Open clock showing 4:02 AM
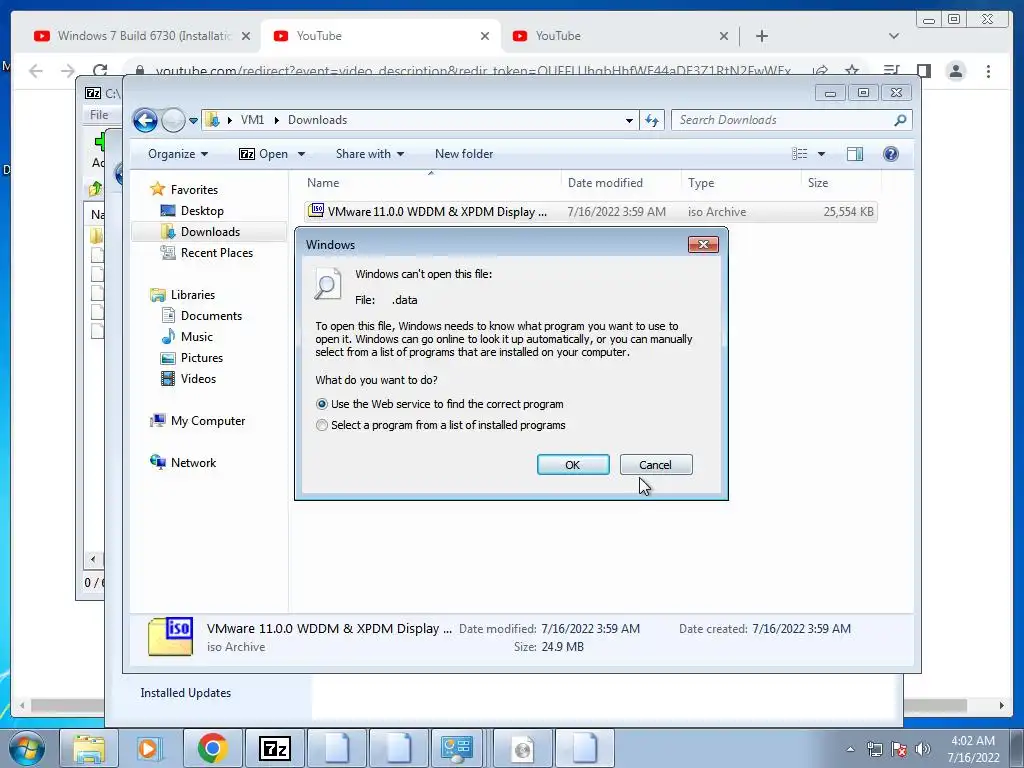Image resolution: width=1024 pixels, height=768 pixels. [x=973, y=749]
